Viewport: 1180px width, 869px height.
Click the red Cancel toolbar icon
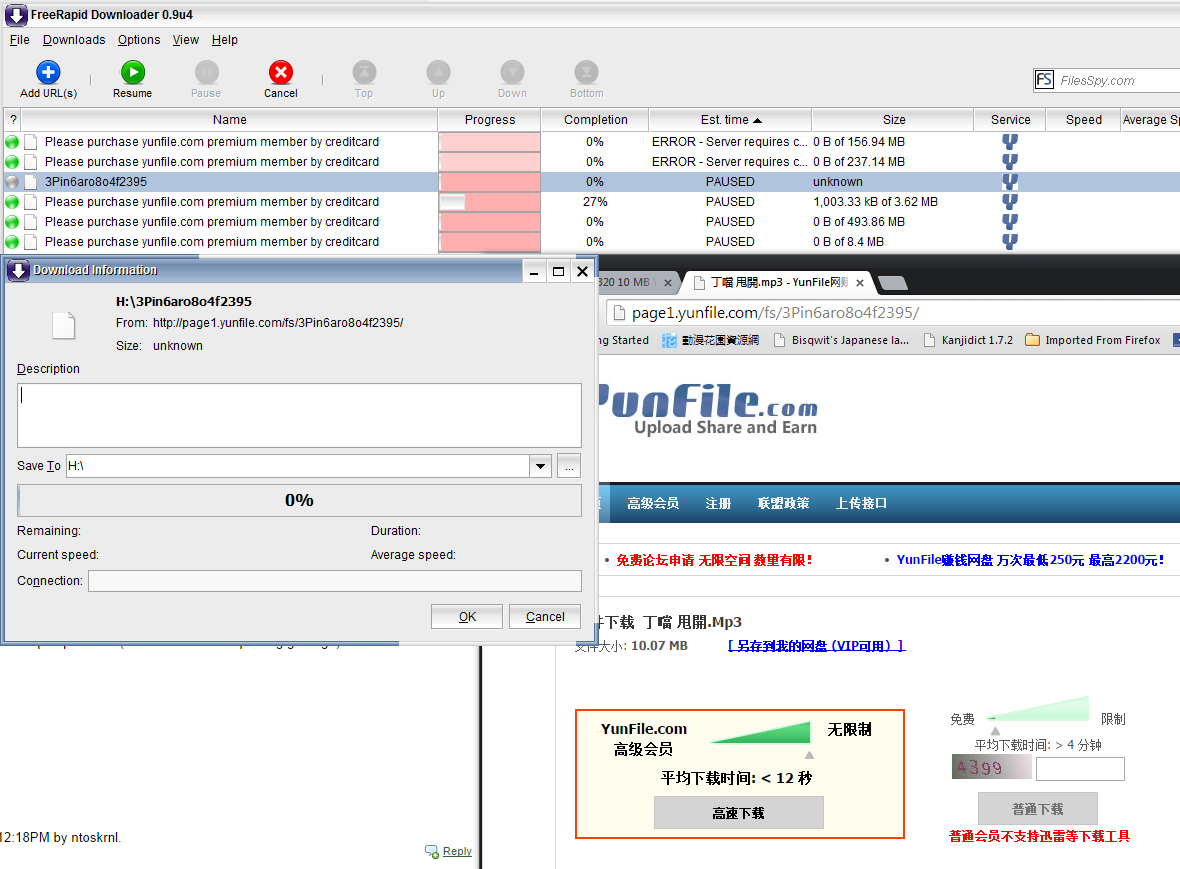click(281, 72)
